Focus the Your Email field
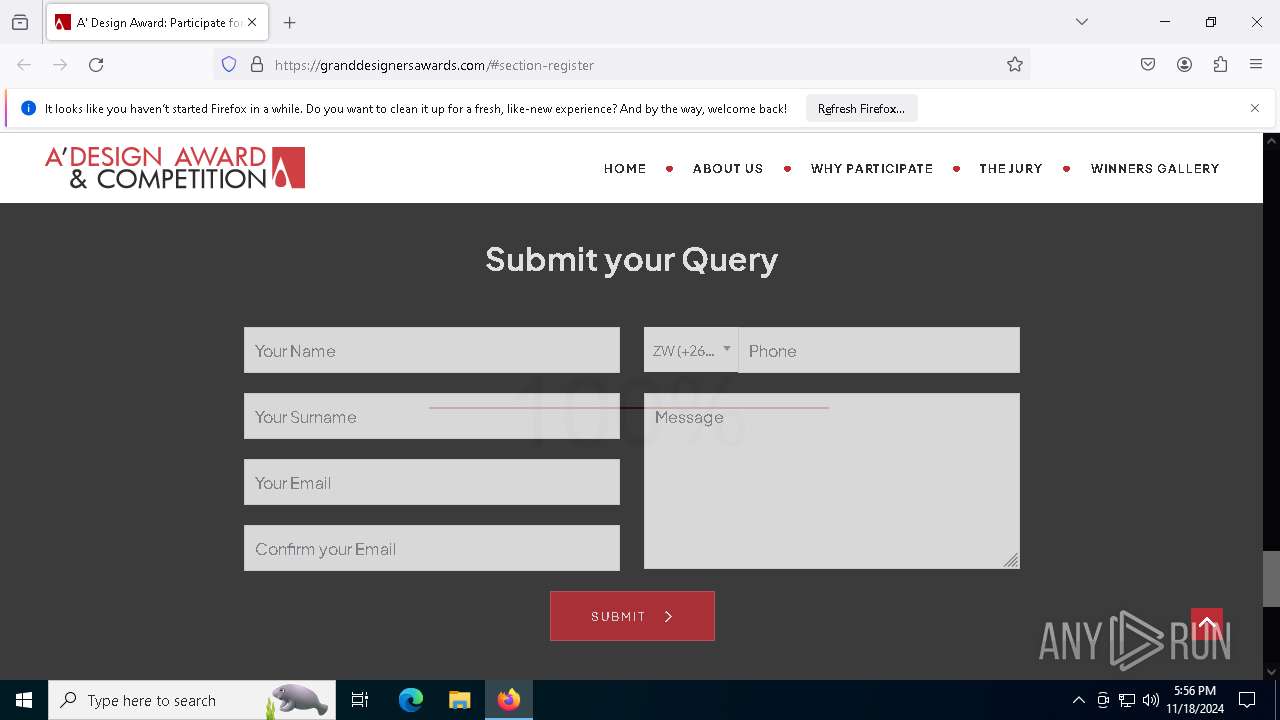 click(x=432, y=482)
